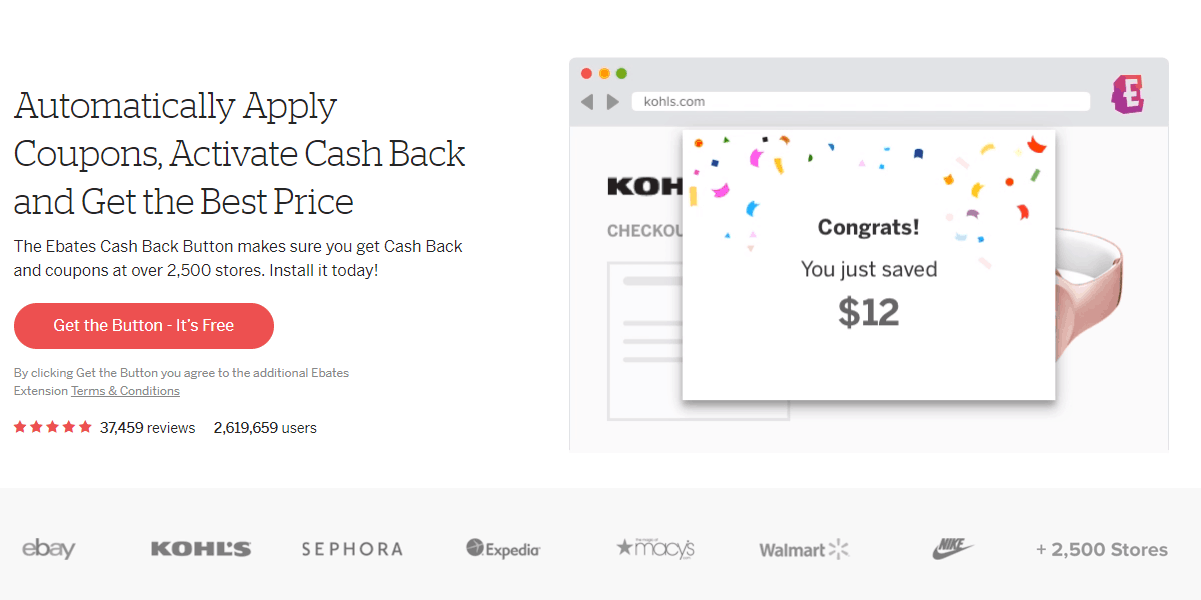Open the Terms & Conditions page

click(125, 390)
